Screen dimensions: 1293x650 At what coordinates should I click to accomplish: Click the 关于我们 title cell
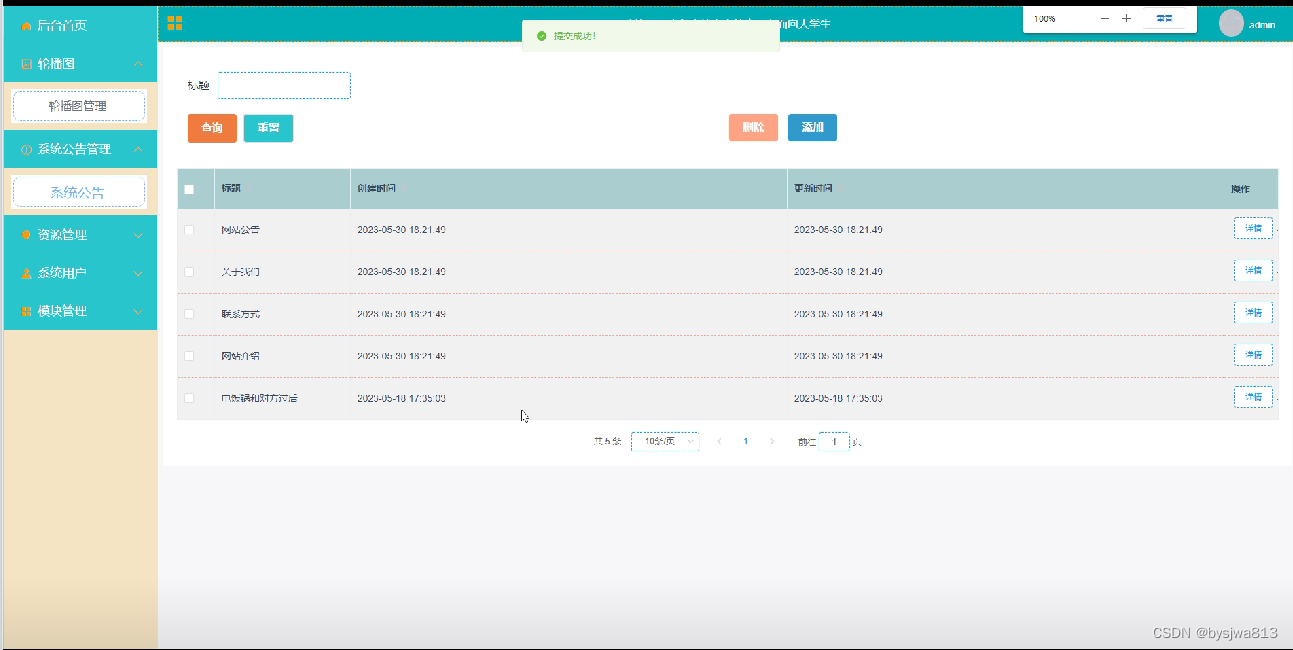[x=241, y=272]
